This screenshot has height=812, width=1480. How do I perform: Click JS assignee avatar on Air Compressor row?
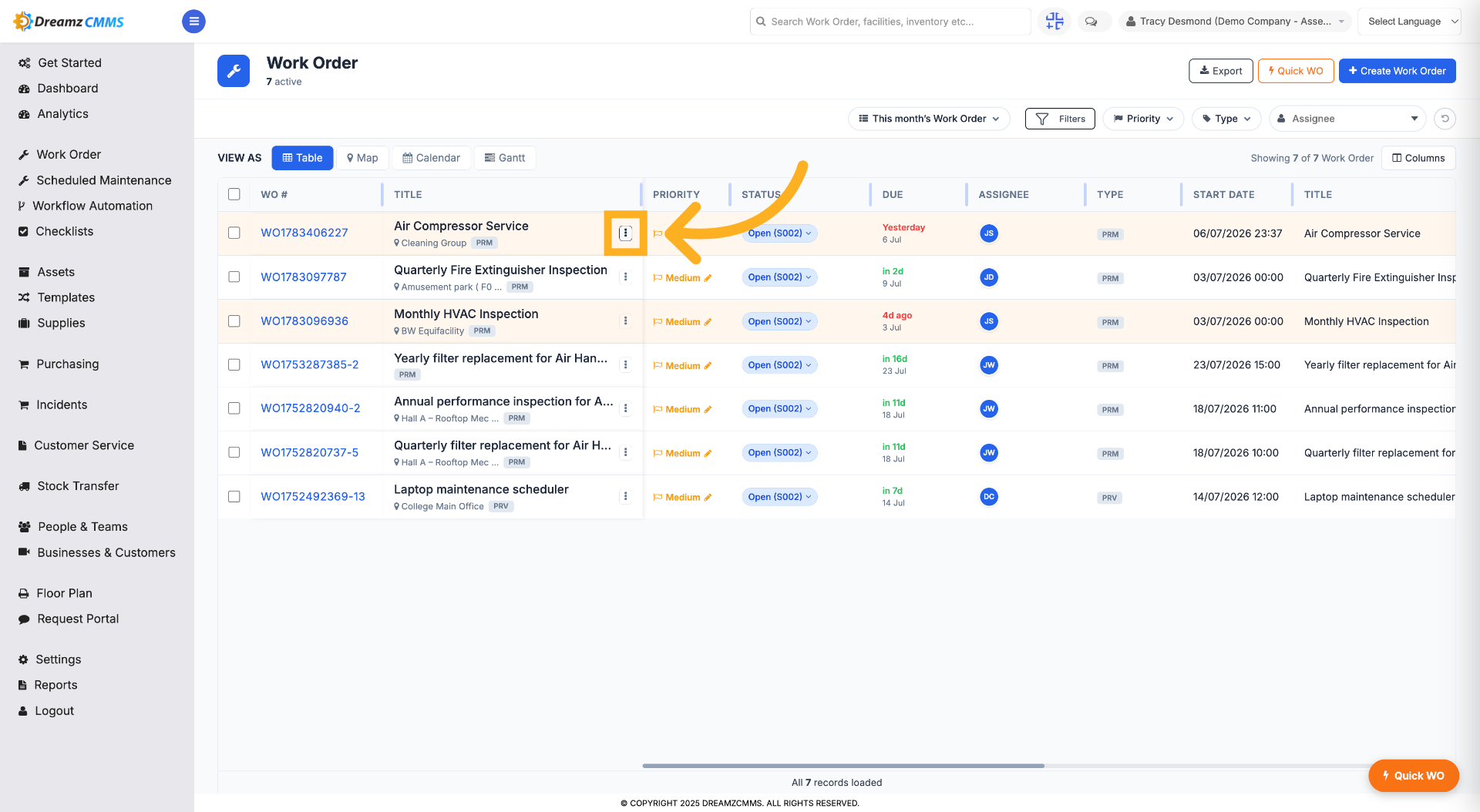coord(989,233)
